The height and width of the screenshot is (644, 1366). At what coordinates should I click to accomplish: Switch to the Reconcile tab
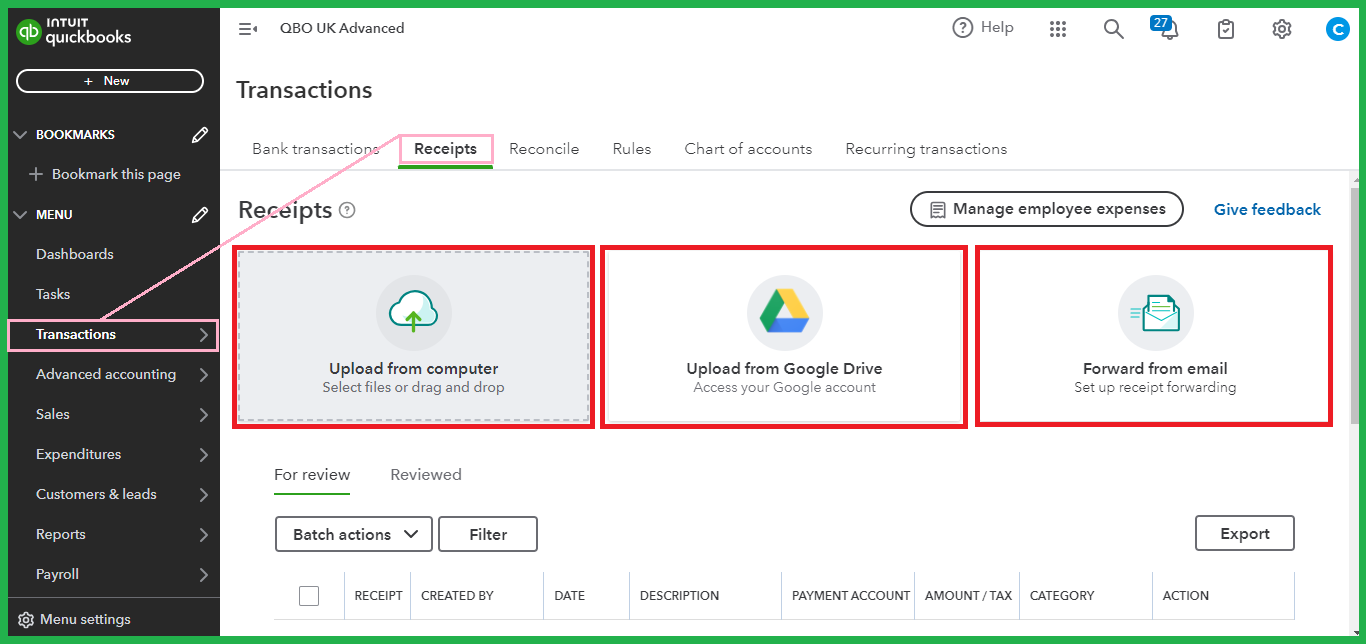(x=544, y=149)
